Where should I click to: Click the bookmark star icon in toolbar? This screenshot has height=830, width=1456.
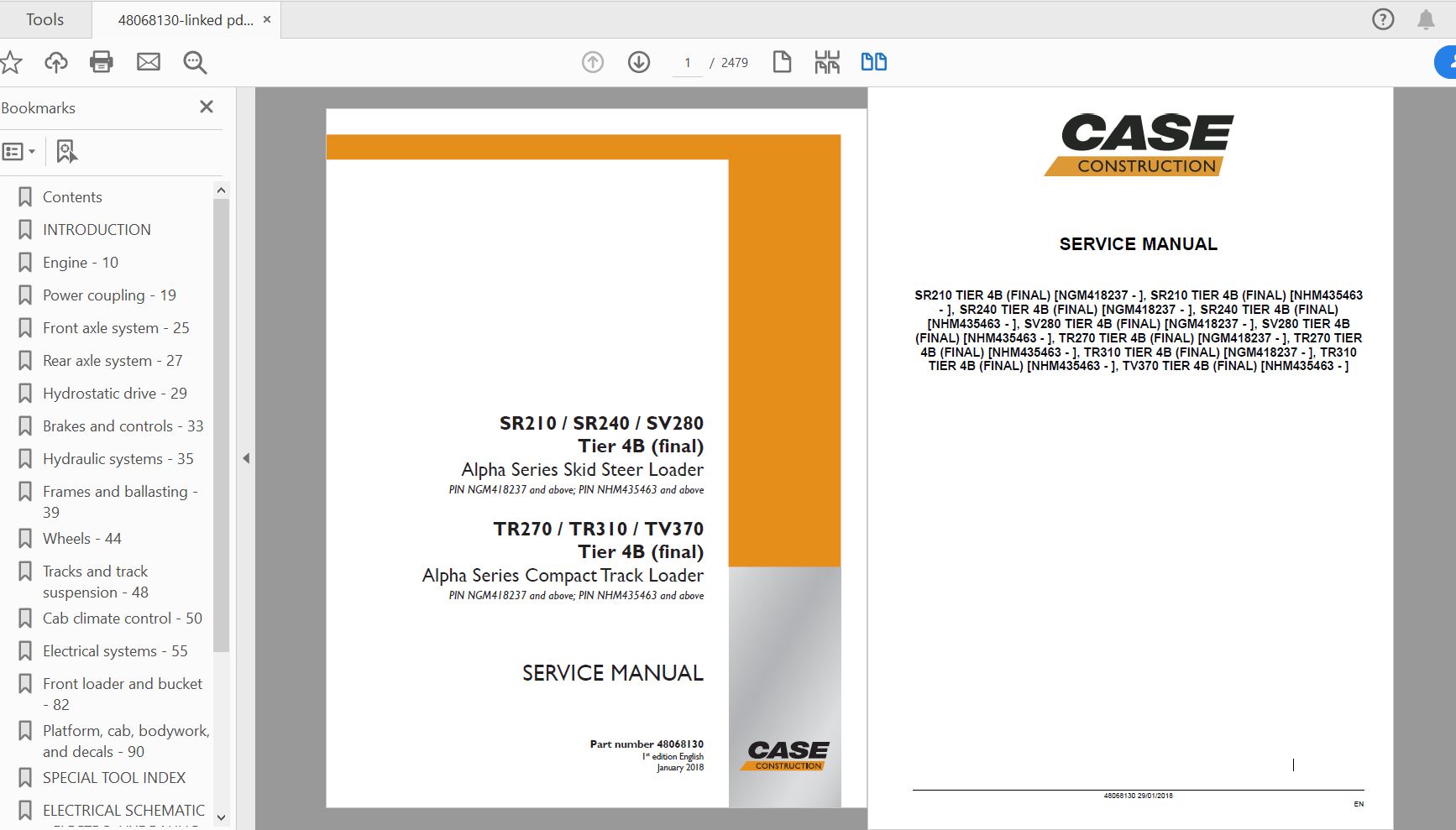click(11, 62)
